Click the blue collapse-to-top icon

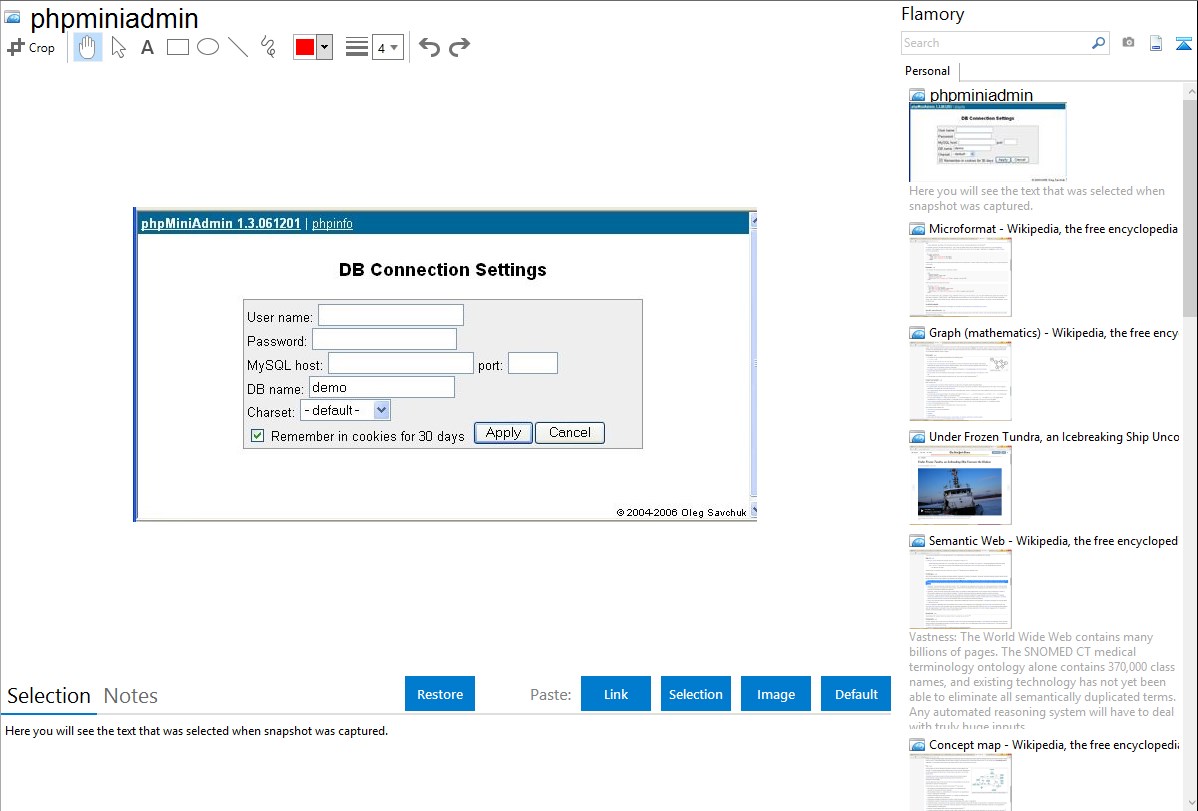click(1183, 43)
